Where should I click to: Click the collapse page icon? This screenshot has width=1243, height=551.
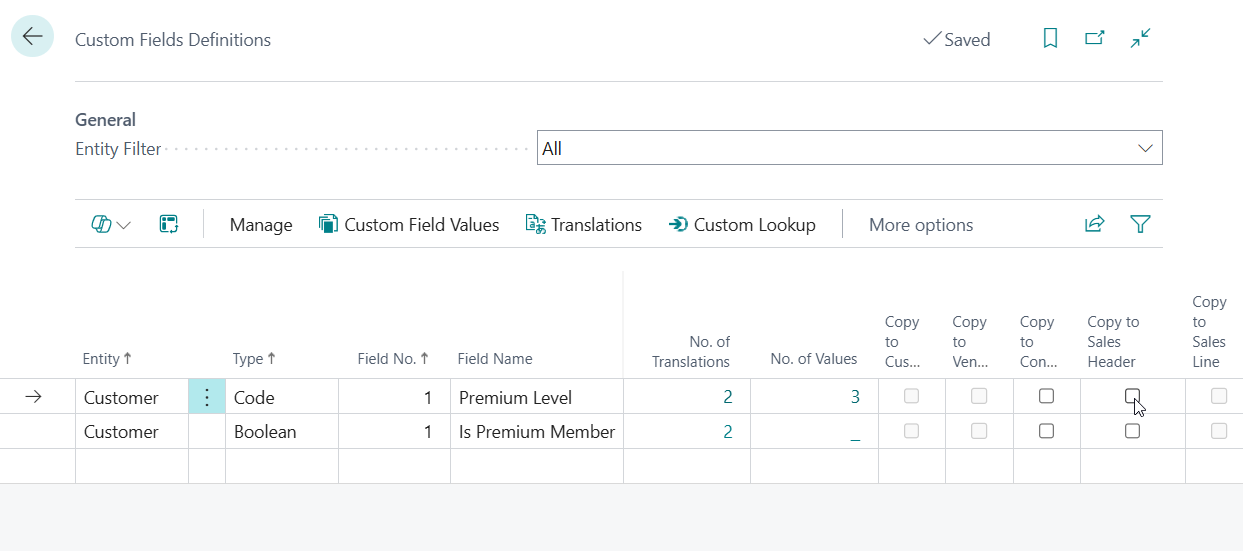pos(1140,39)
